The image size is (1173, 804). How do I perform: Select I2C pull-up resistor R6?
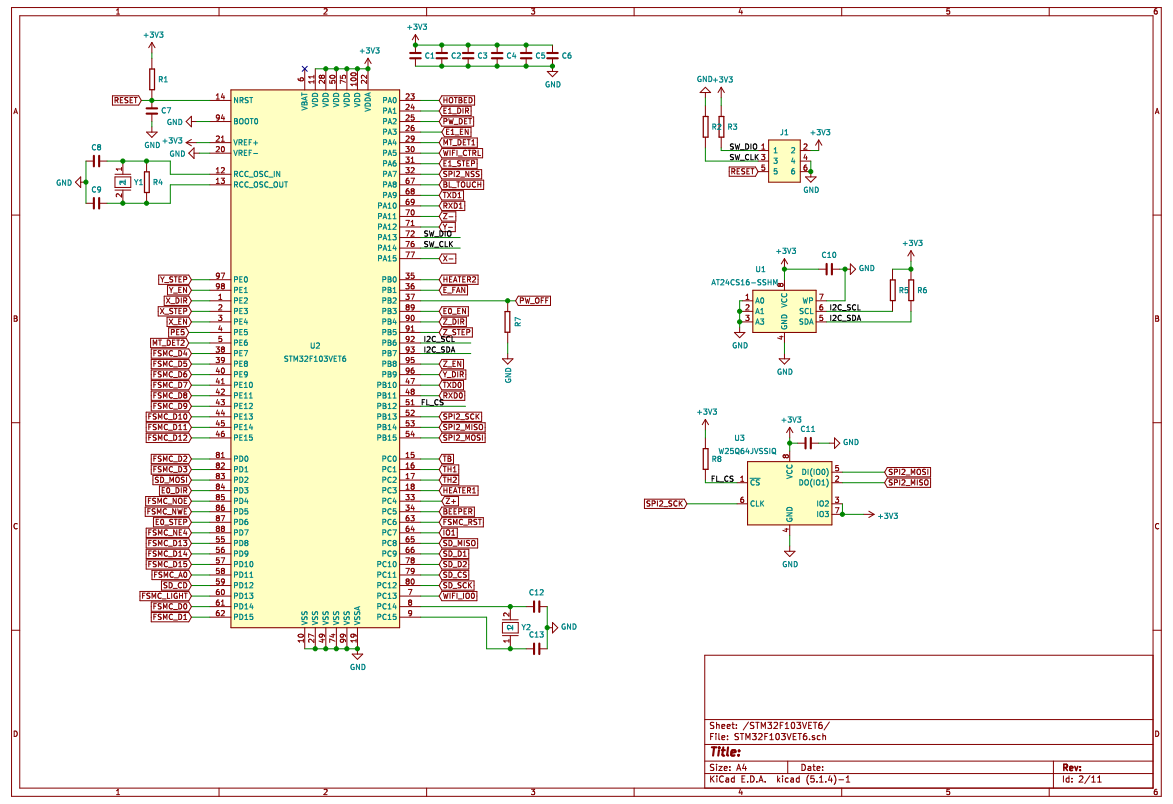(911, 290)
